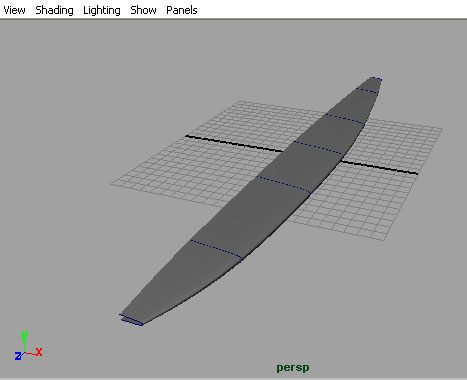The height and width of the screenshot is (380, 467).
Task: Click the blue Z axis indicator
Action: pyautogui.click(x=18, y=356)
